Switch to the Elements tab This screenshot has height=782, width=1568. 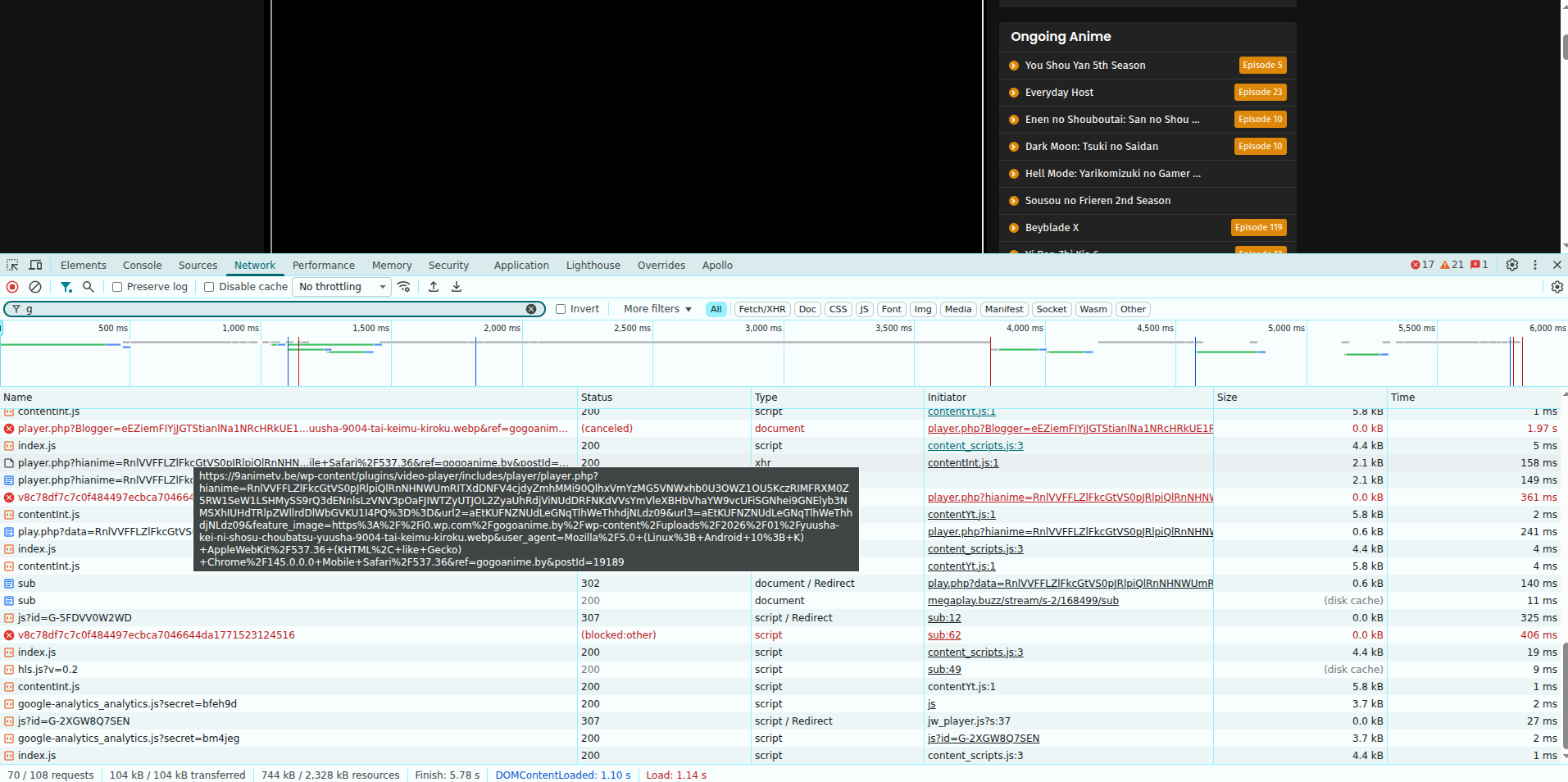click(x=84, y=266)
